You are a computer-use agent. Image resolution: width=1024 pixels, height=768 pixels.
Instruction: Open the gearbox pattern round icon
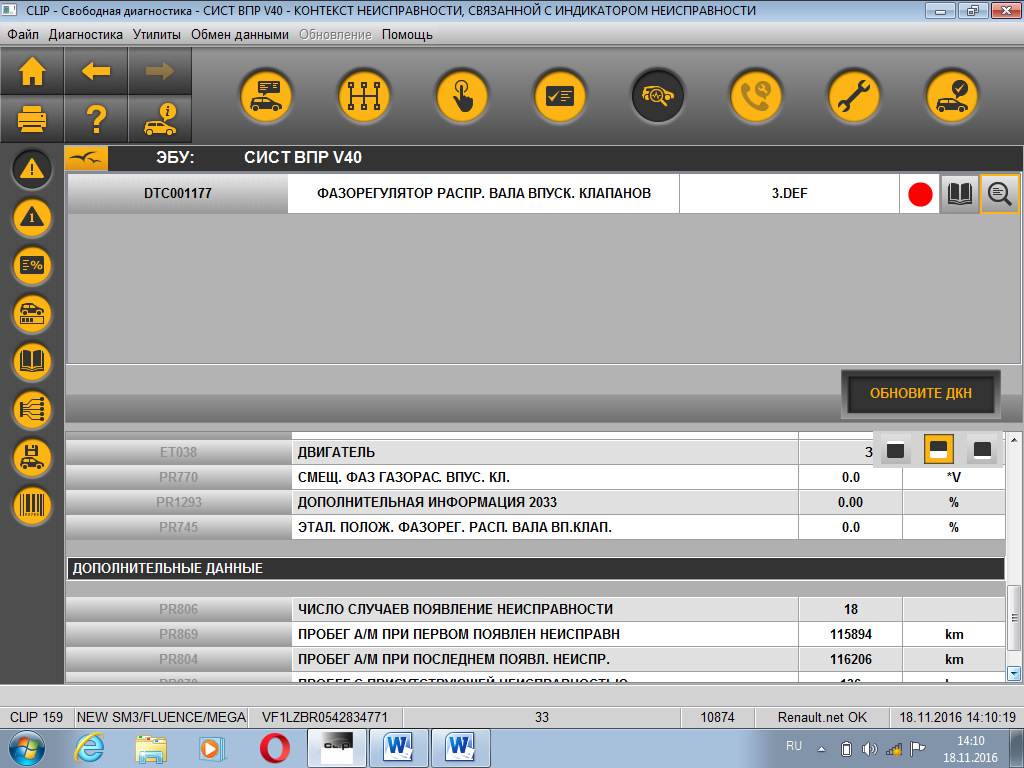tap(364, 96)
